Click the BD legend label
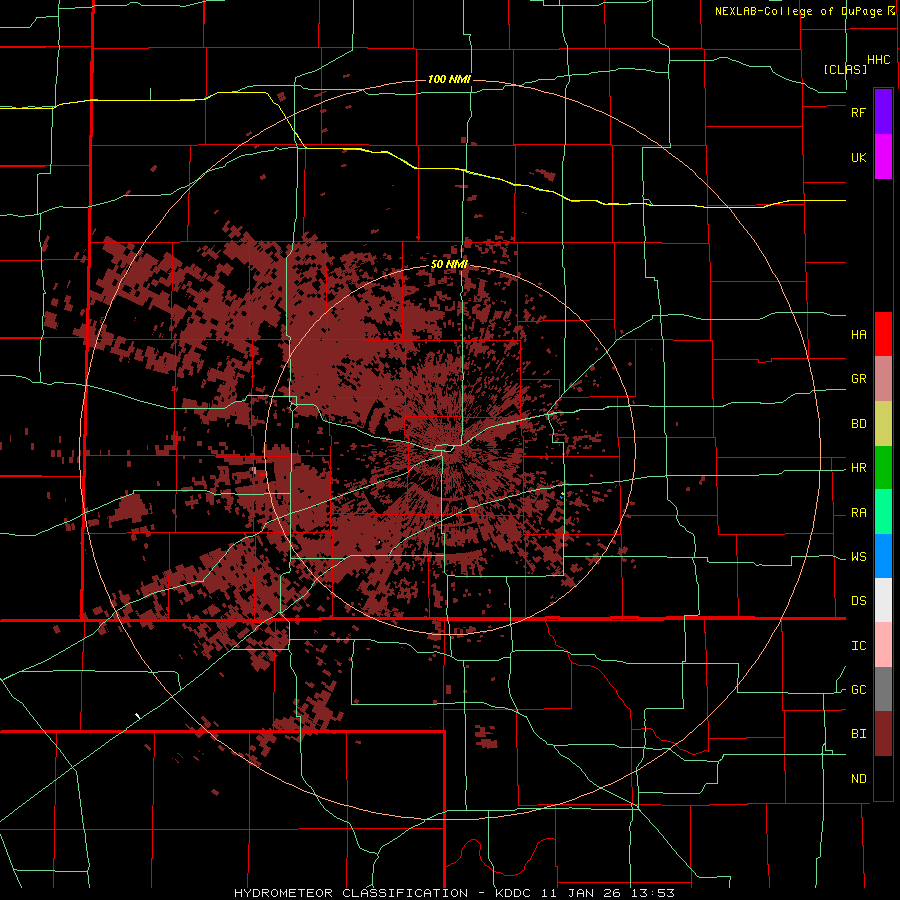The width and height of the screenshot is (900, 900). [x=858, y=423]
